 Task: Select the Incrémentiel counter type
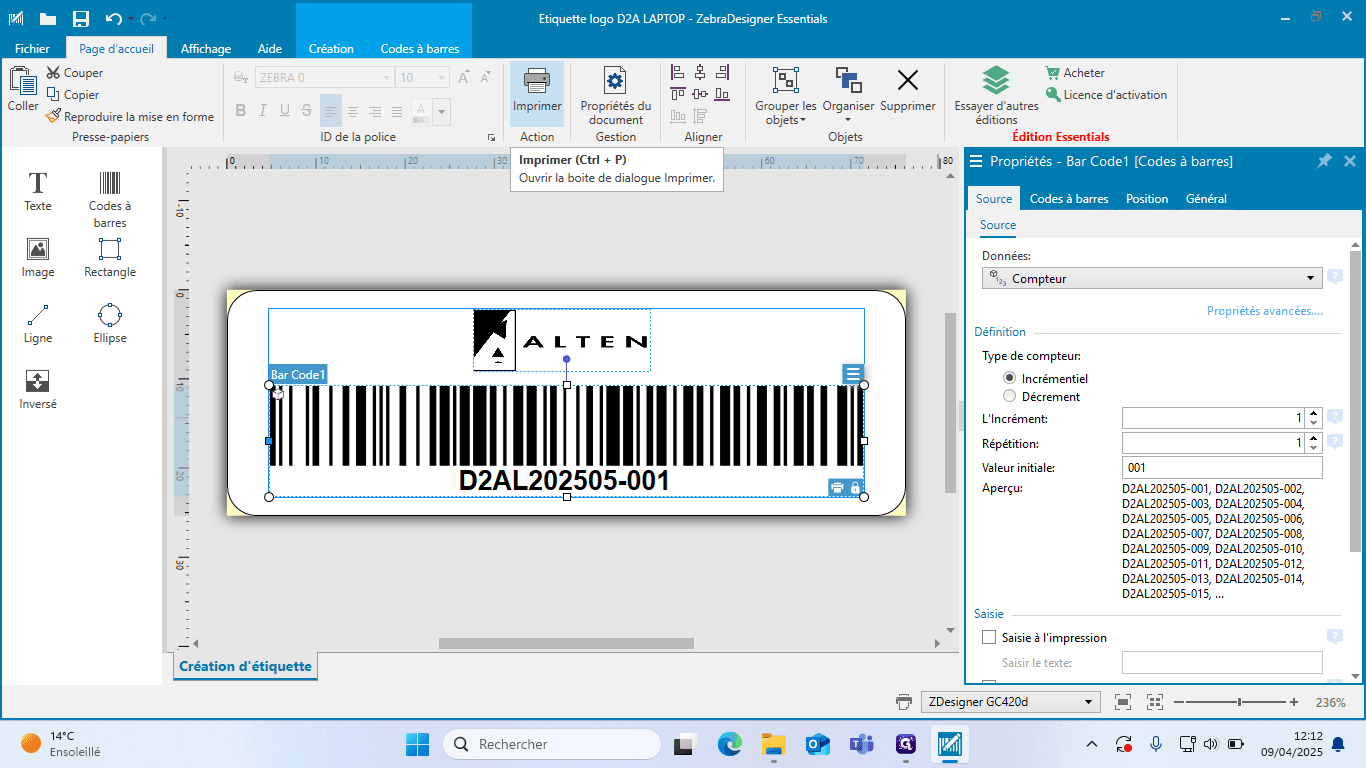(1009, 378)
